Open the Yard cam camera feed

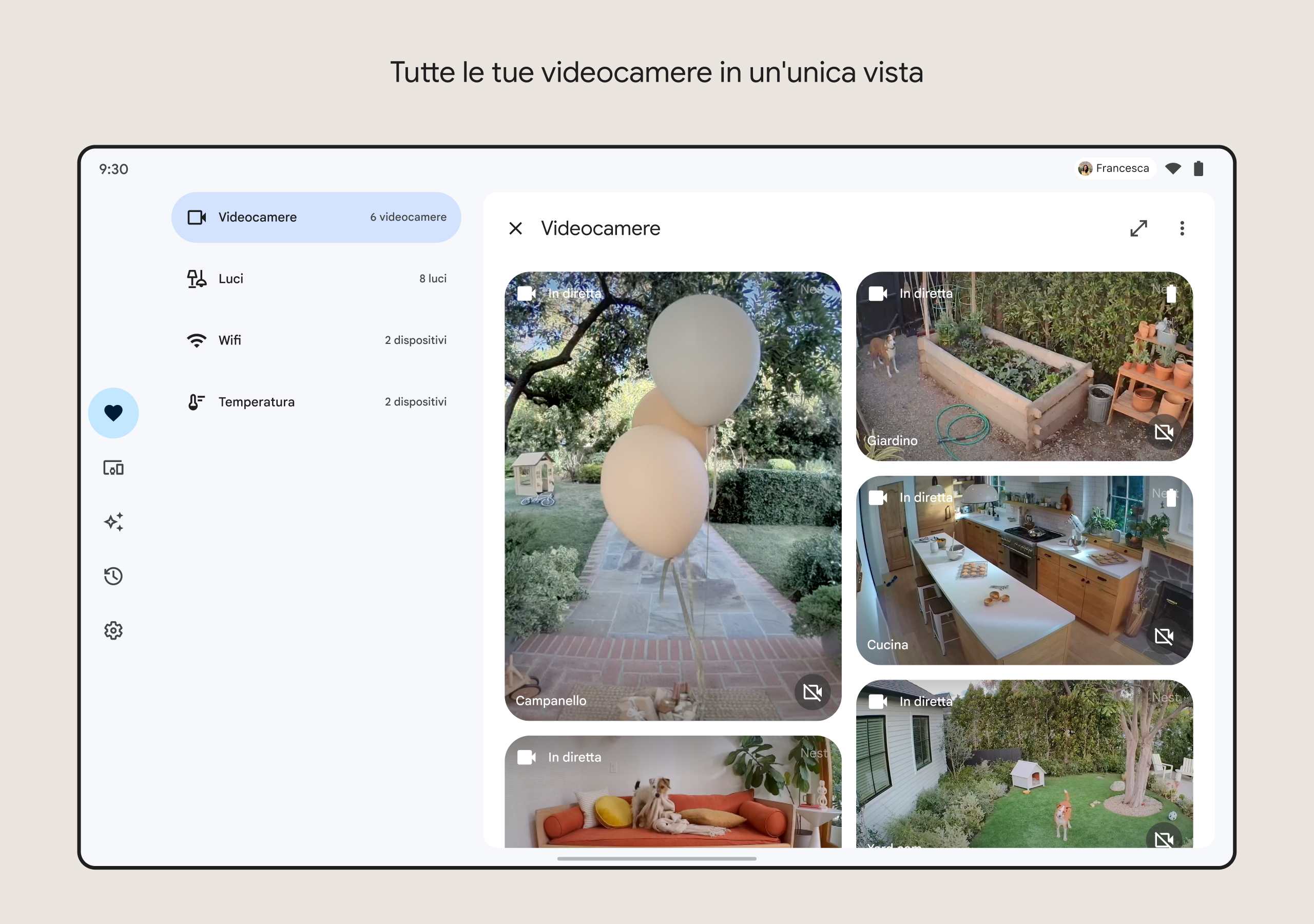pos(1024,764)
